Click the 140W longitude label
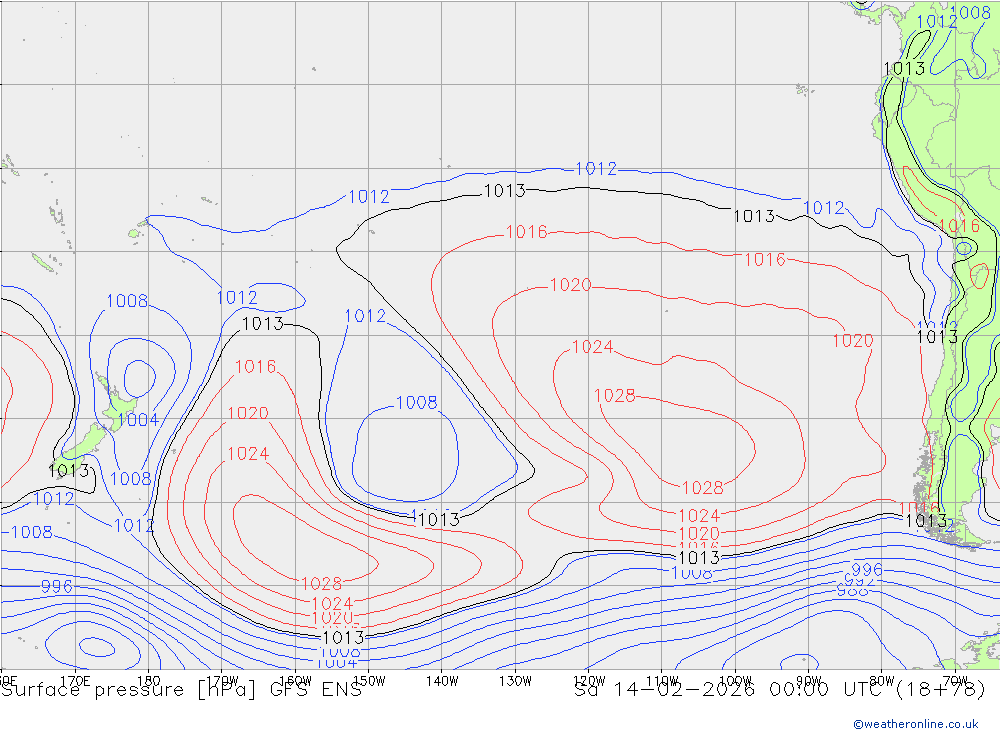This screenshot has height=733, width=1000. tap(441, 681)
